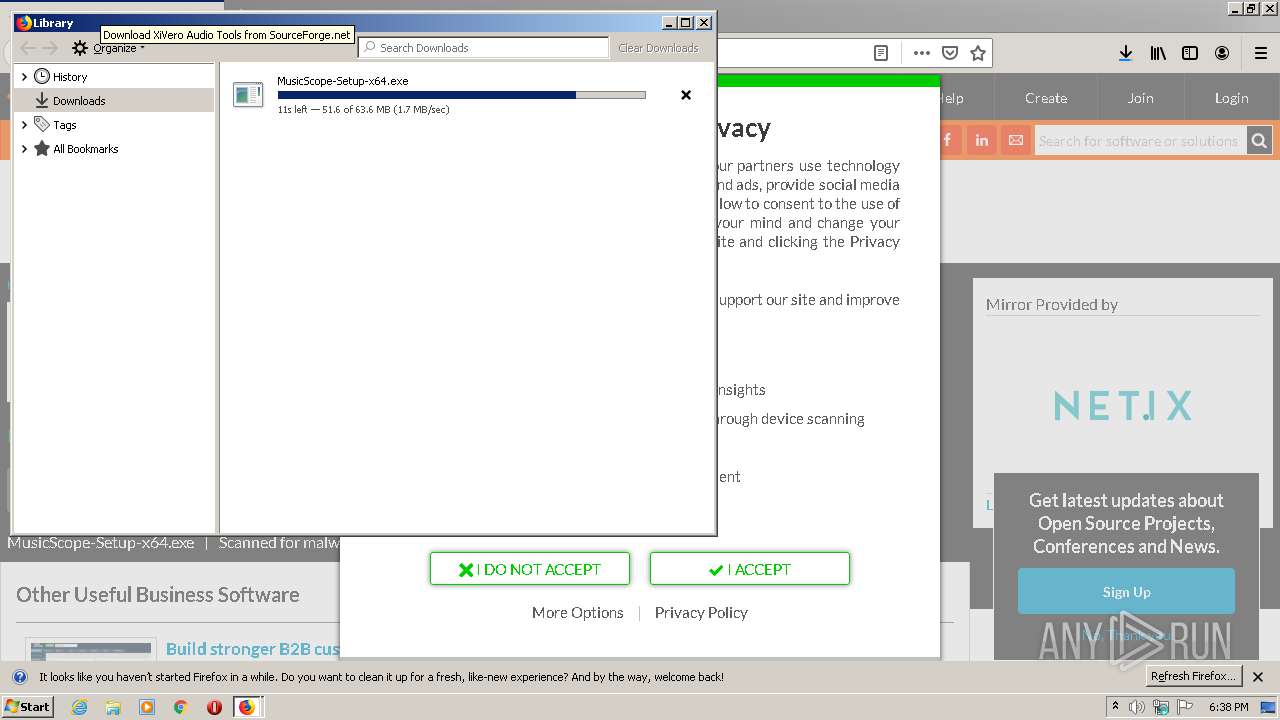Click the Search Downloads field
Image resolution: width=1280 pixels, height=720 pixels.
484,48
